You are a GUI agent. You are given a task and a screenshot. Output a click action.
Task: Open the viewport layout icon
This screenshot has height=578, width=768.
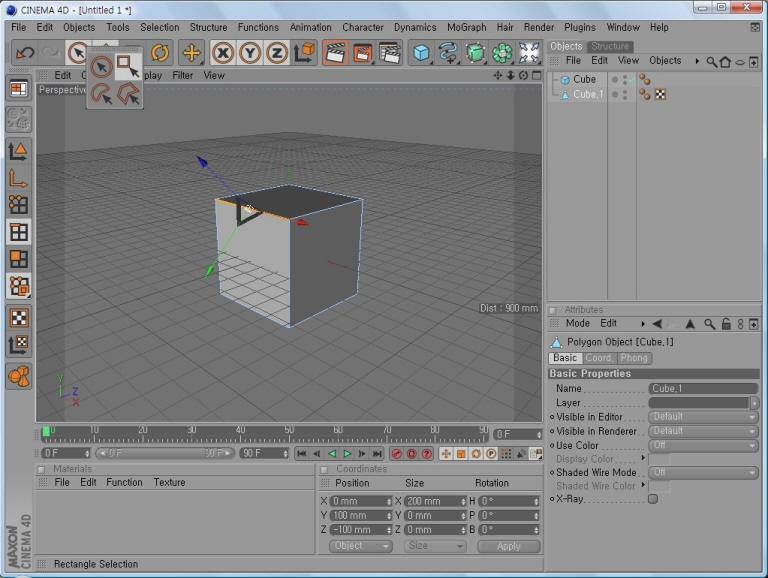19,89
